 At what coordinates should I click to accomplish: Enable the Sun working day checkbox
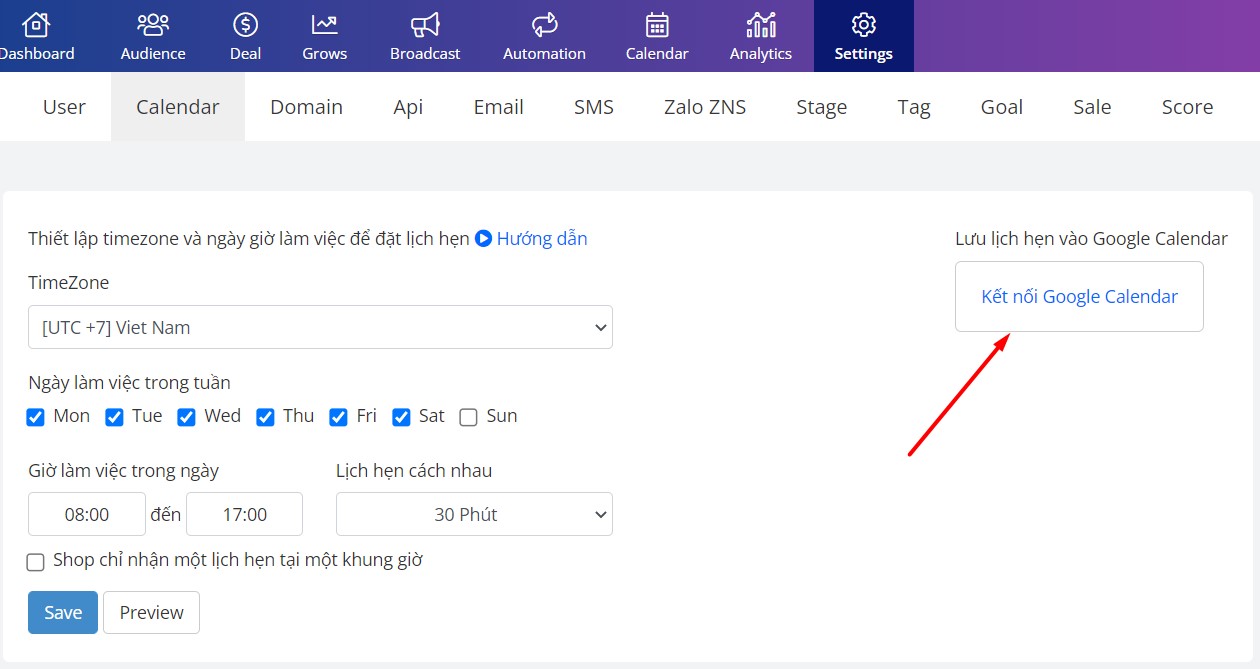468,417
